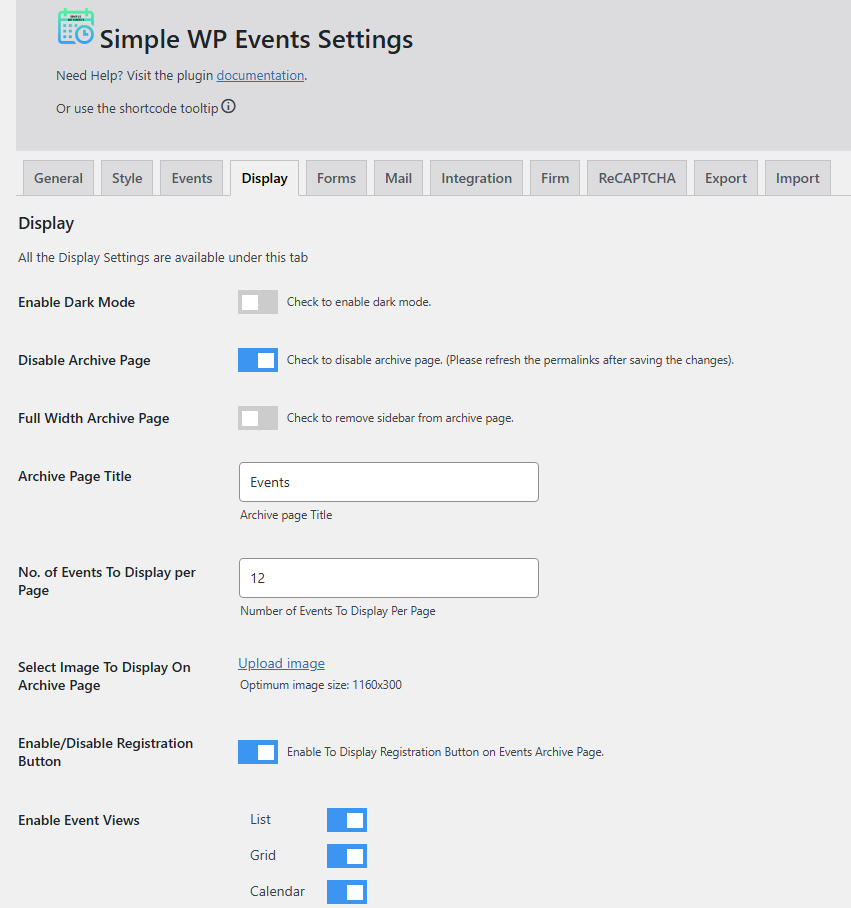Click 'Number of Events To Display Per Page' hint

coord(338,611)
